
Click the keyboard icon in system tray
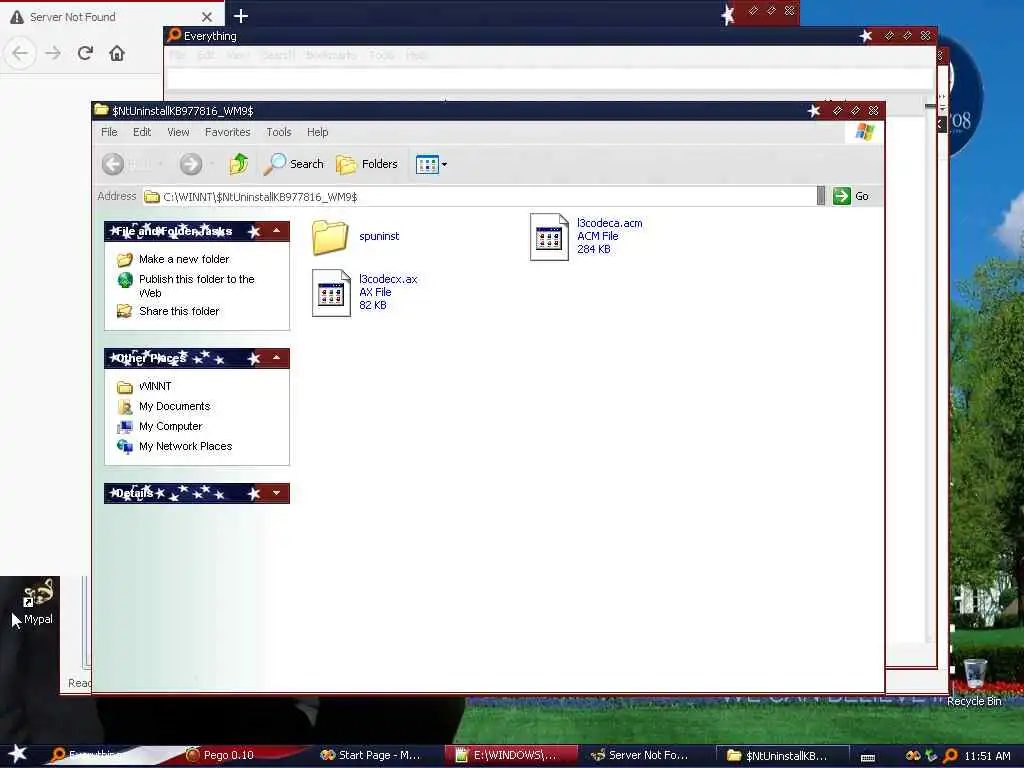point(867,758)
